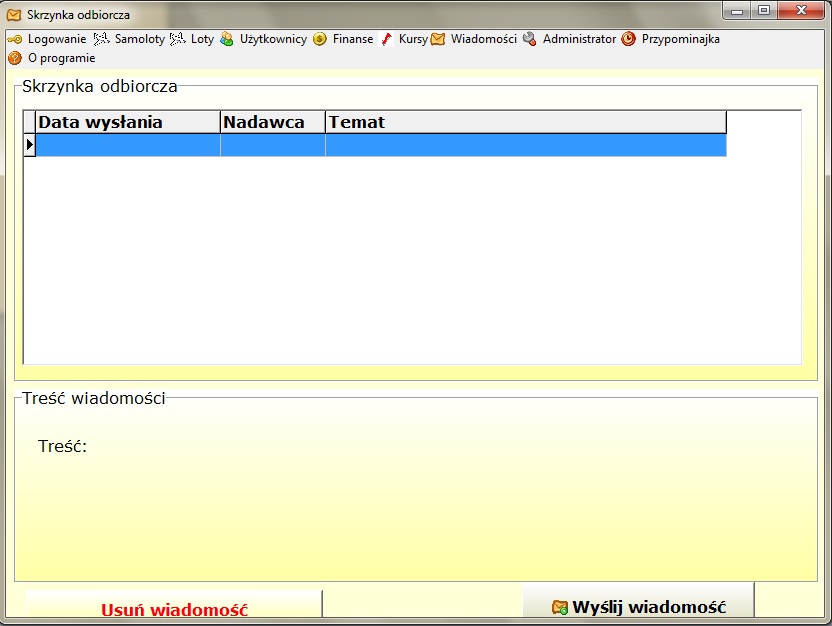Click the plane icon beside Loty
The width and height of the screenshot is (832, 626).
177,39
